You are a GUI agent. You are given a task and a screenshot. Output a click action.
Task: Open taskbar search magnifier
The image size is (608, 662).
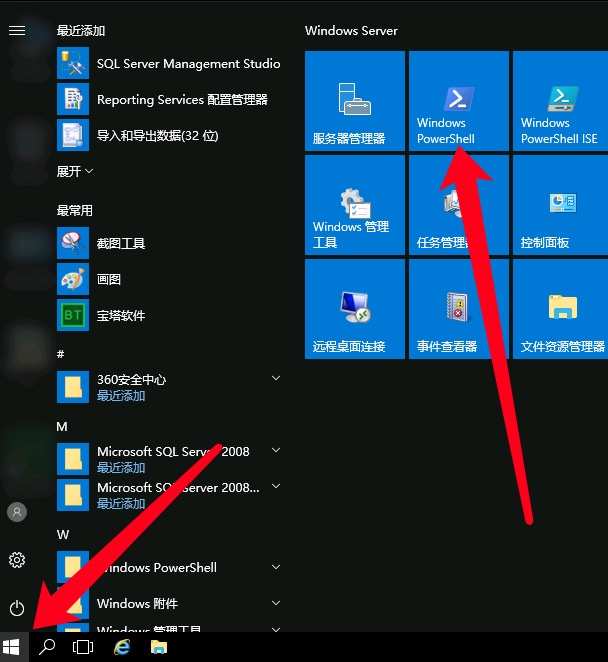click(47, 647)
